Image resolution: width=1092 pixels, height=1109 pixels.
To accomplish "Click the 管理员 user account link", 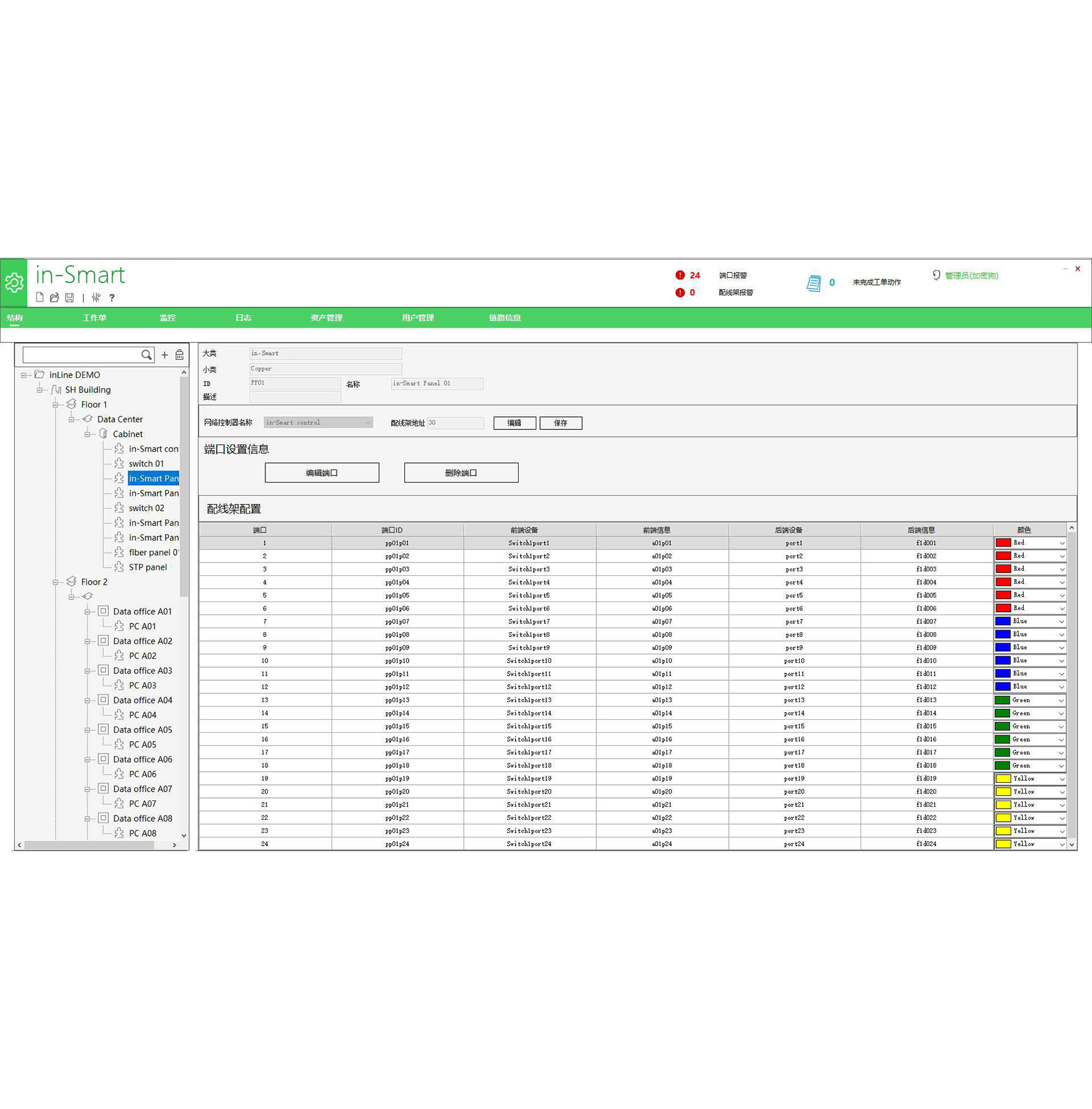I will click(971, 275).
